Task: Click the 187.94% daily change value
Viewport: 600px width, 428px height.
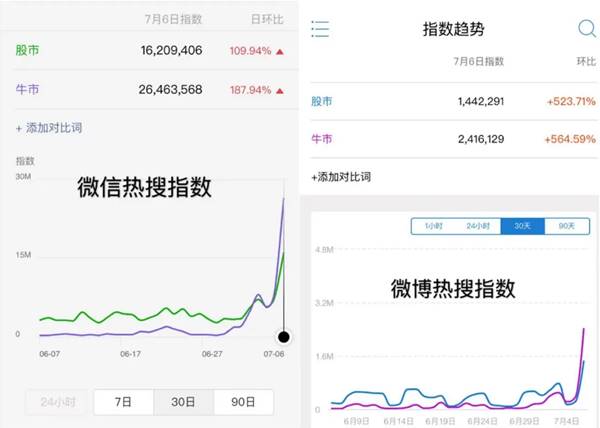Action: [x=250, y=90]
